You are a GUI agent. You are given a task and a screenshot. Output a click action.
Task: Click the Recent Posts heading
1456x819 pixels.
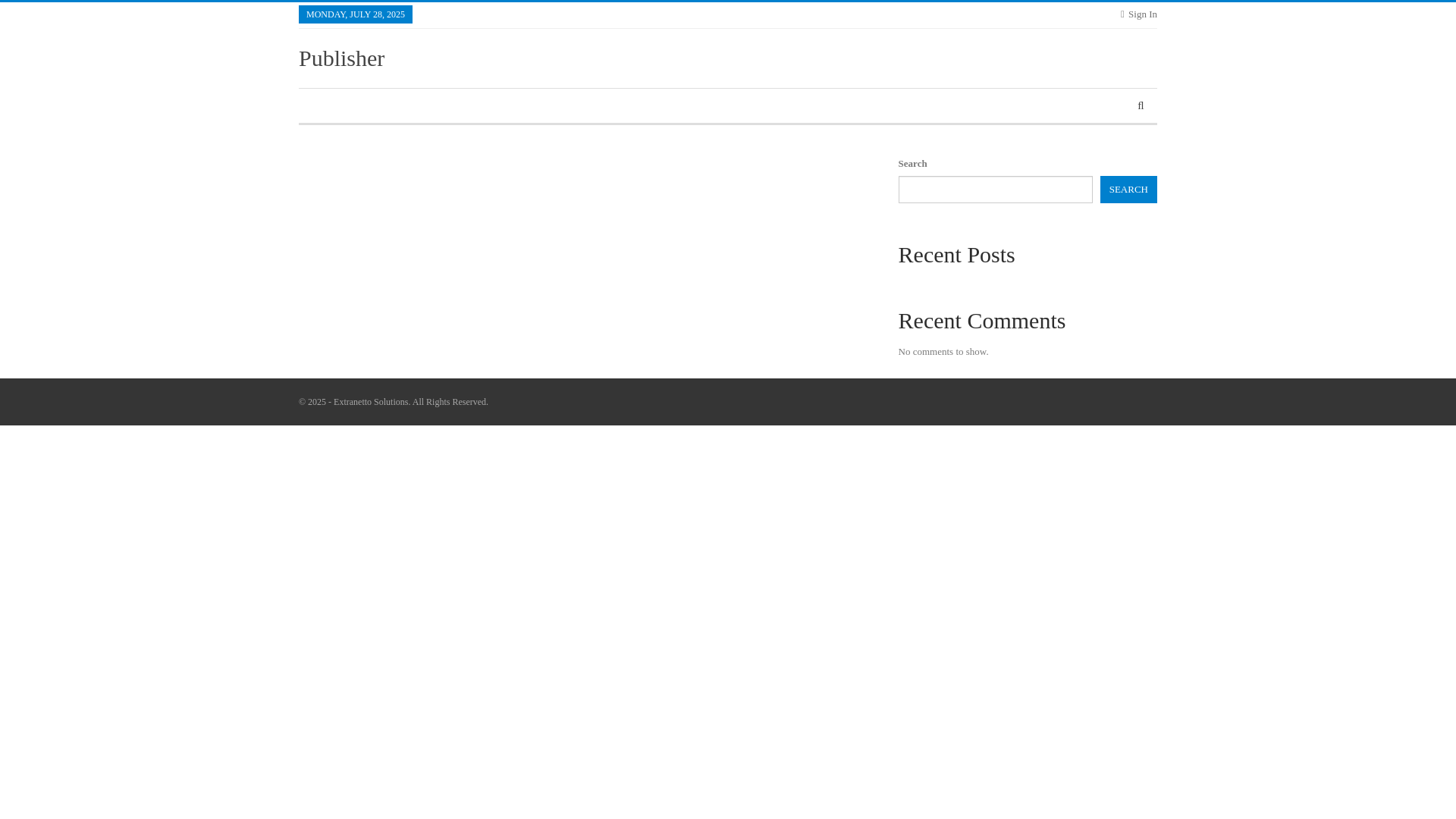pyautogui.click(x=956, y=255)
